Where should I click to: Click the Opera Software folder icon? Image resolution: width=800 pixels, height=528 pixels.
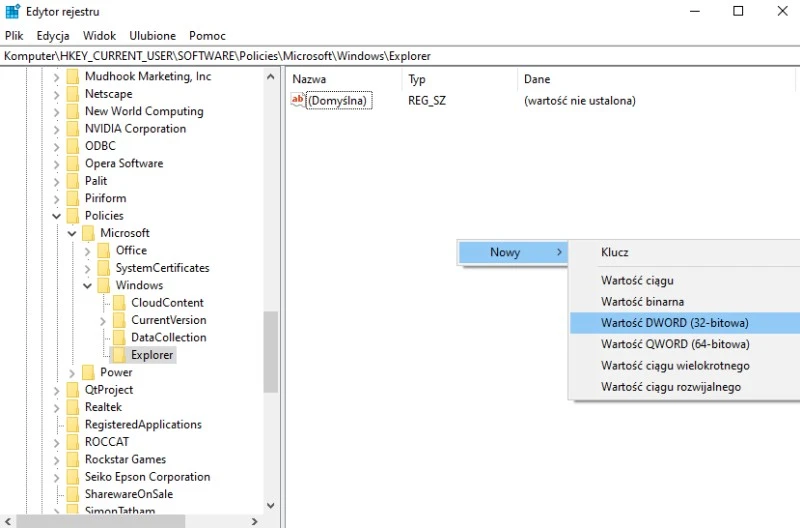(x=72, y=164)
